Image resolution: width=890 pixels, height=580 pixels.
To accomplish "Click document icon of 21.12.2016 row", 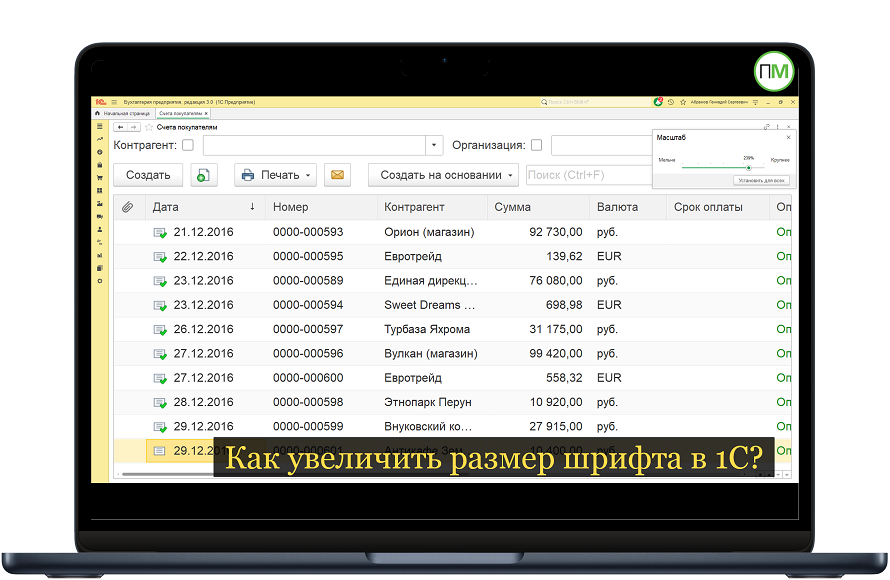I will [x=160, y=233].
